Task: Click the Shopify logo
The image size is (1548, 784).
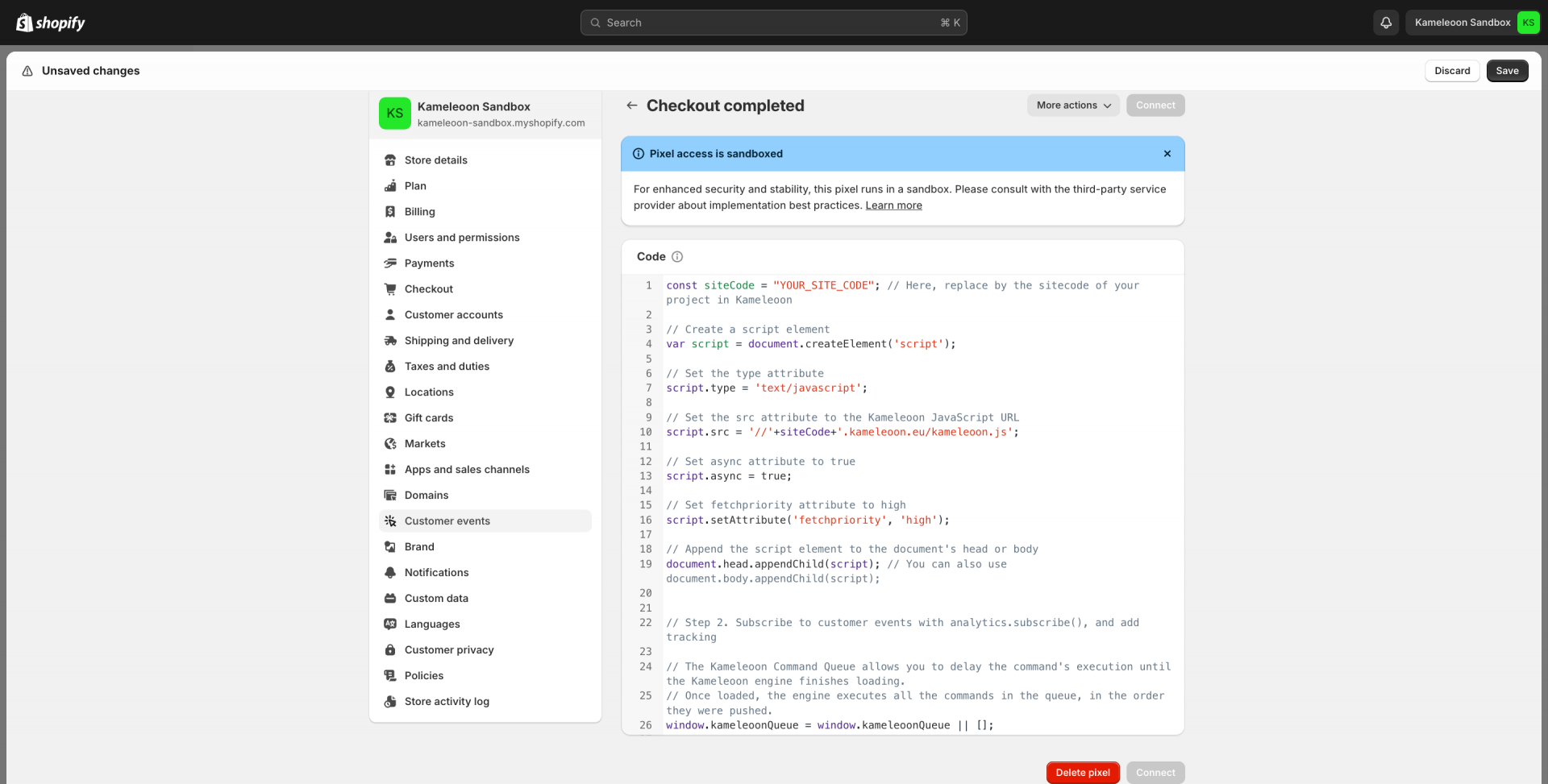Action: pos(51,23)
